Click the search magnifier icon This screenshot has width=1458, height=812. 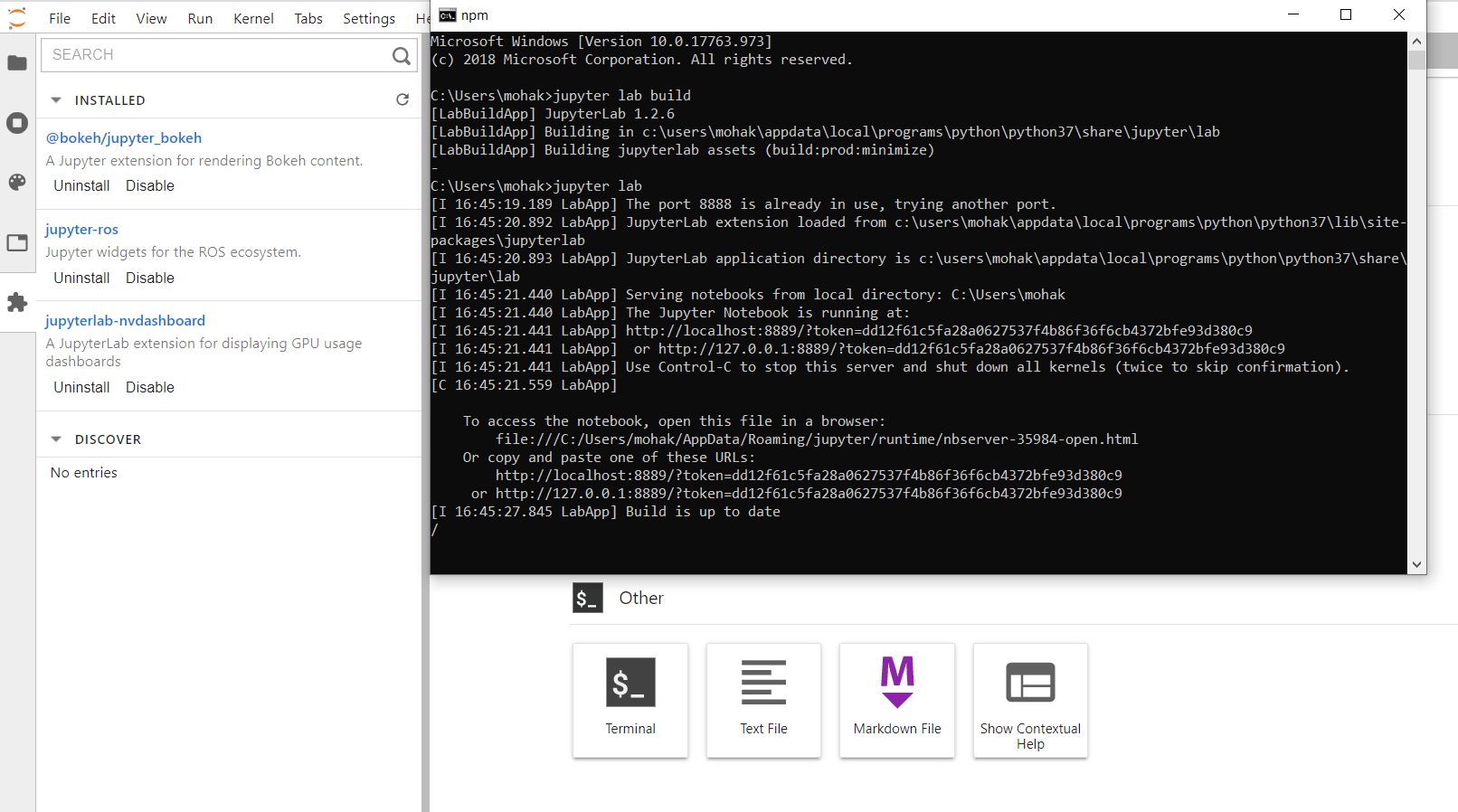(402, 55)
